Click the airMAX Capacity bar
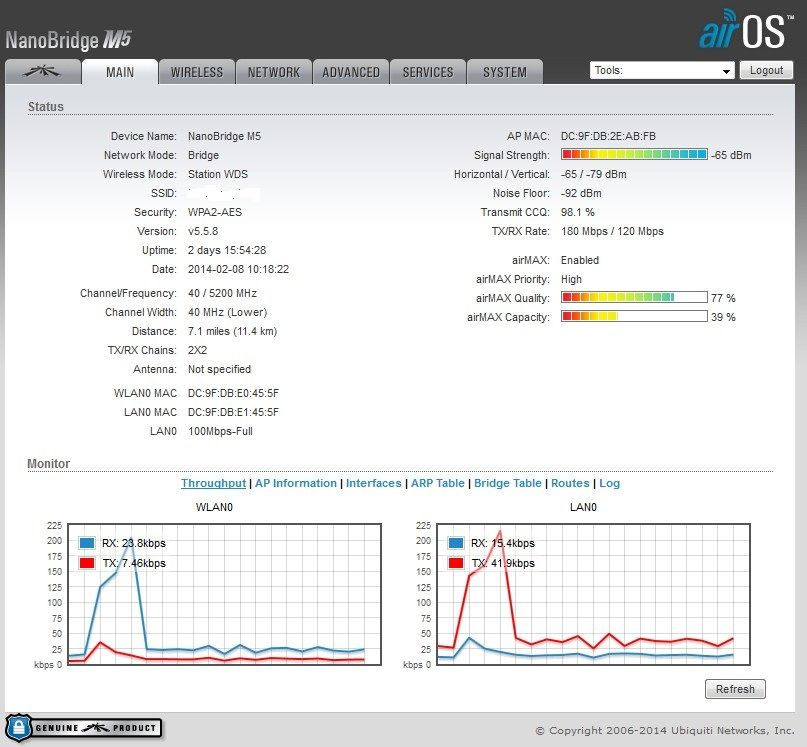The height and width of the screenshot is (747, 807). [634, 316]
